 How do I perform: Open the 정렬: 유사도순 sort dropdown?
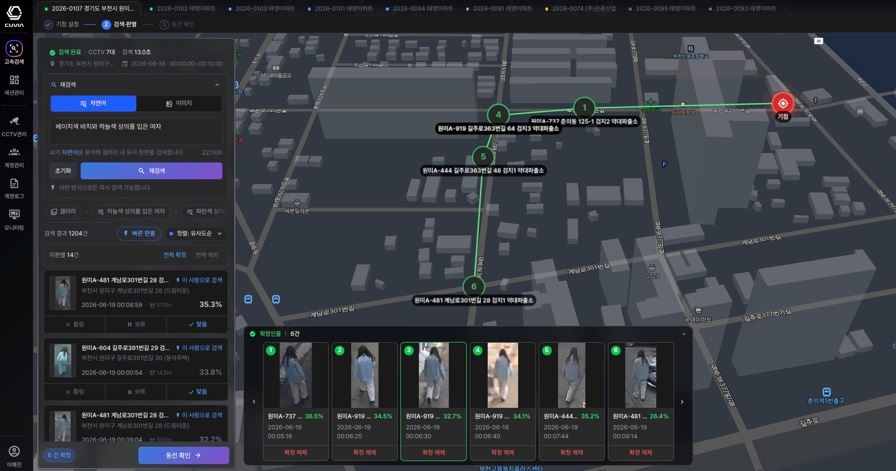195,233
